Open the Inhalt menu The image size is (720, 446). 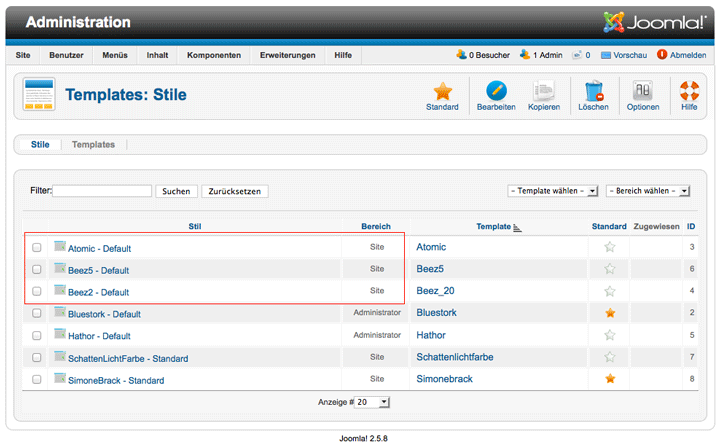[157, 55]
